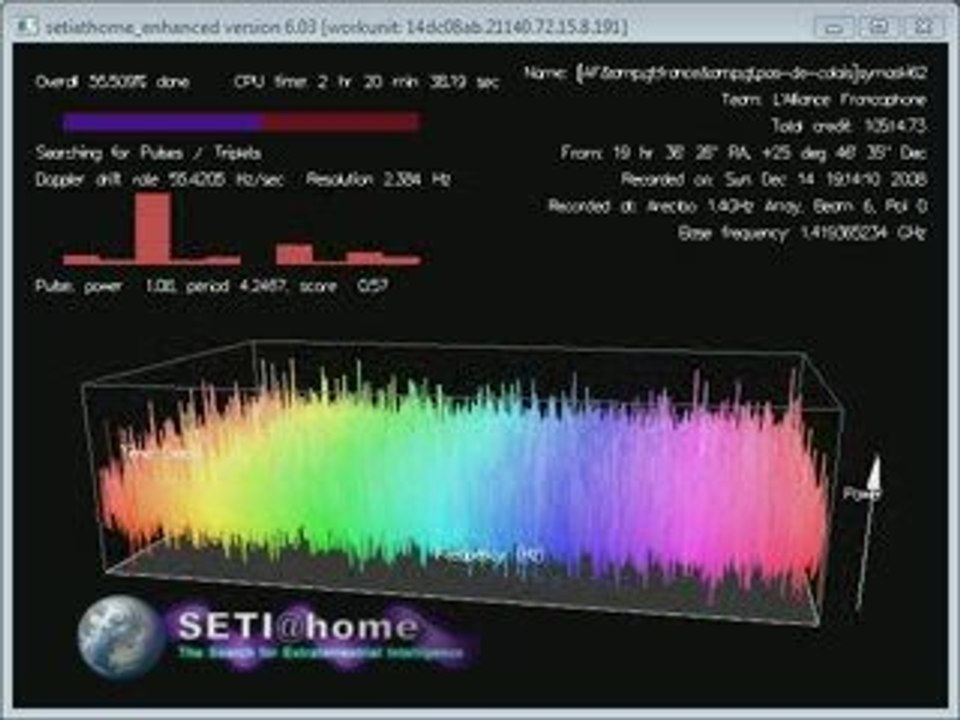The width and height of the screenshot is (960, 720).
Task: Click the 'Frequency' axis label on the graph
Action: (490, 555)
